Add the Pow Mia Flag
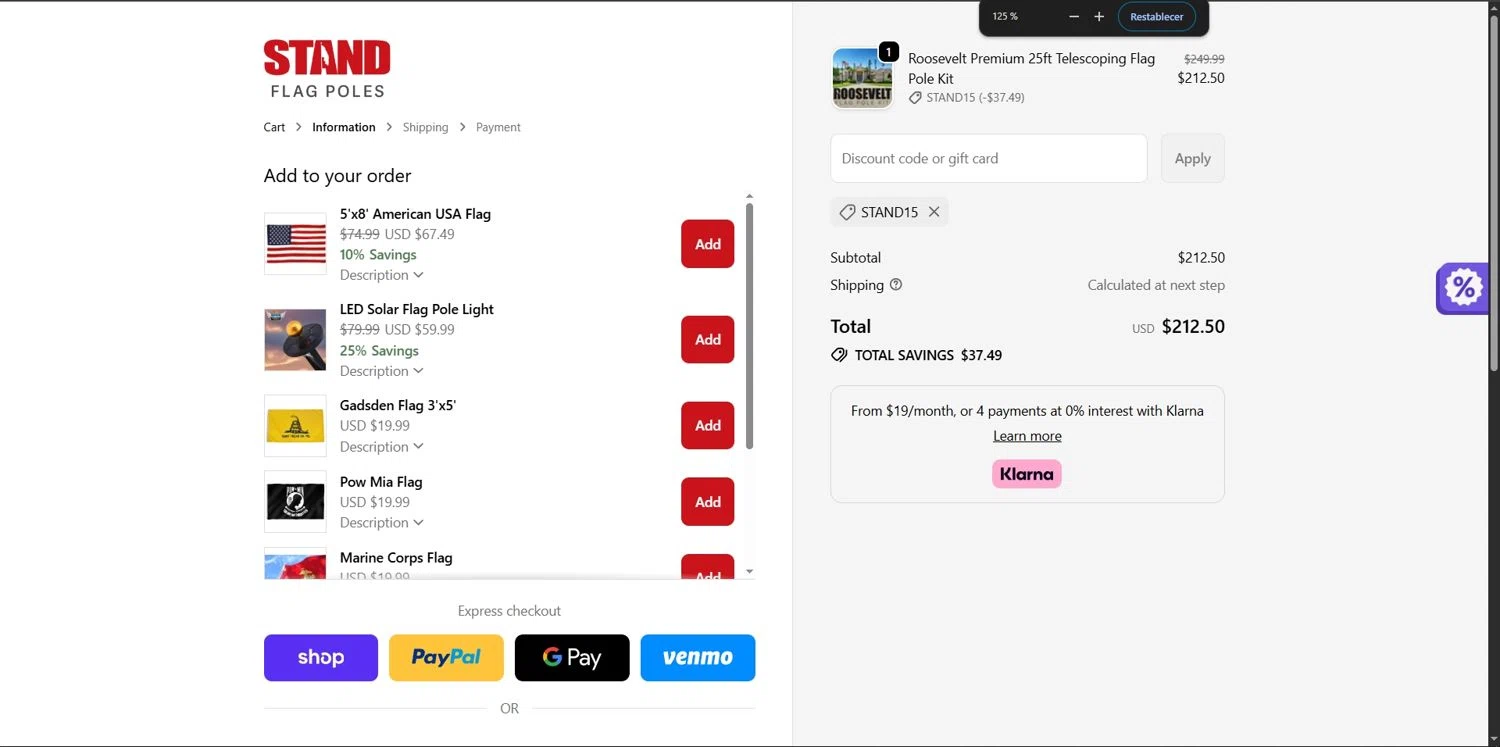This screenshot has height=747, width=1500. (708, 502)
